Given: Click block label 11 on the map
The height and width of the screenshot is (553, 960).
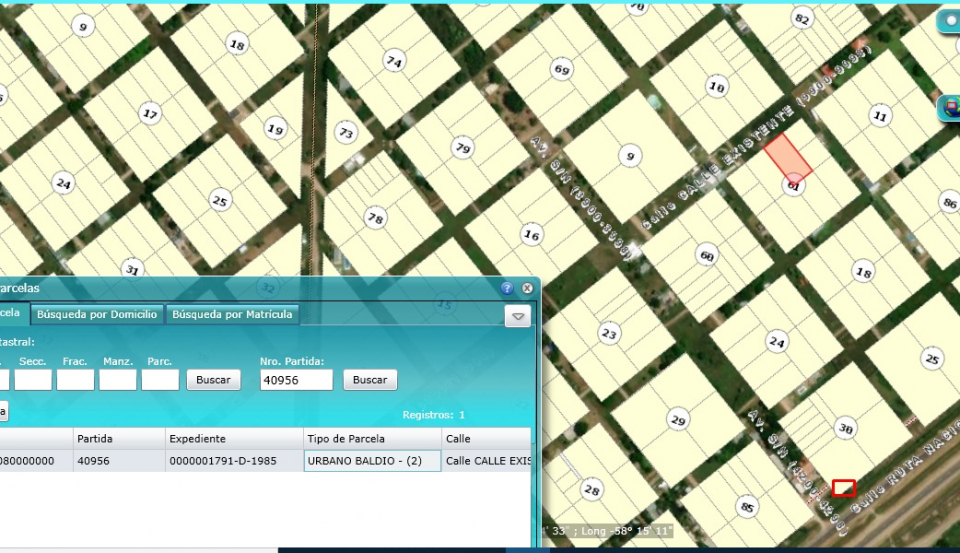Looking at the screenshot, I should coord(880,116).
